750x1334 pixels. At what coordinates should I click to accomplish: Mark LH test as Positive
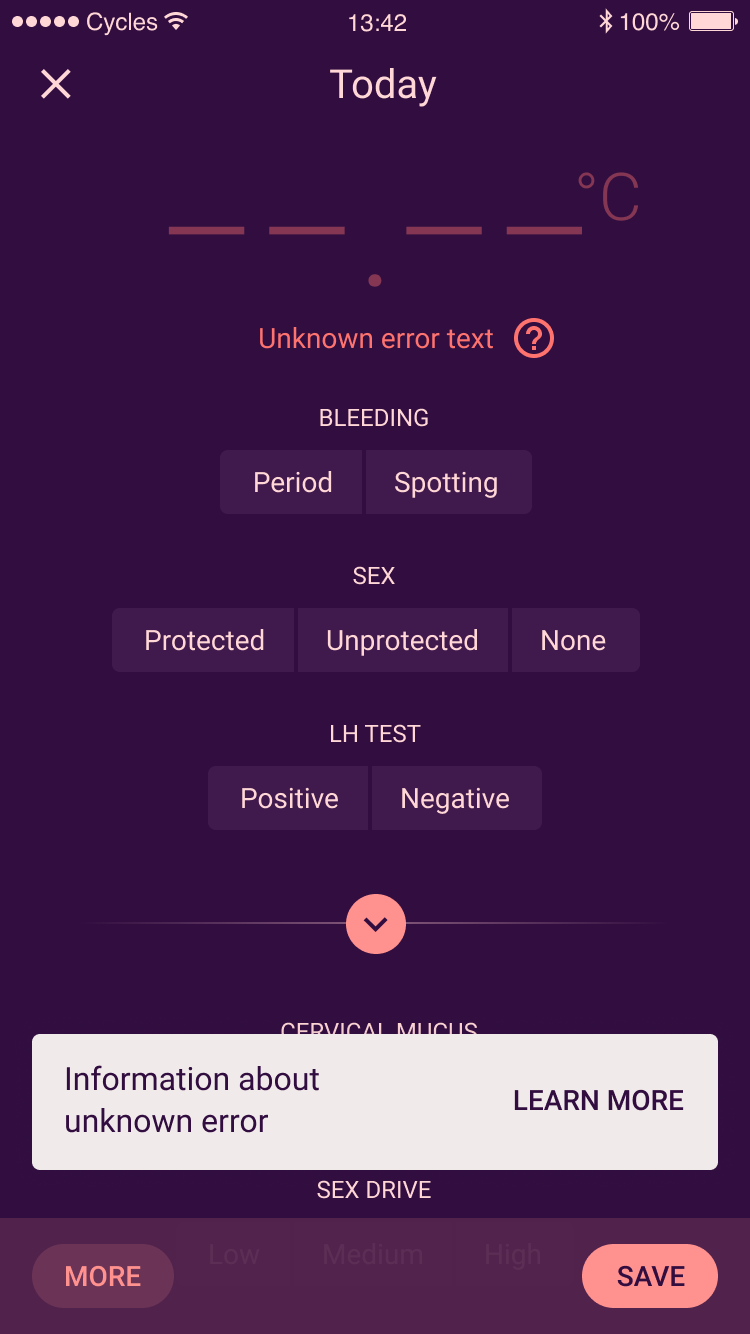[288, 798]
